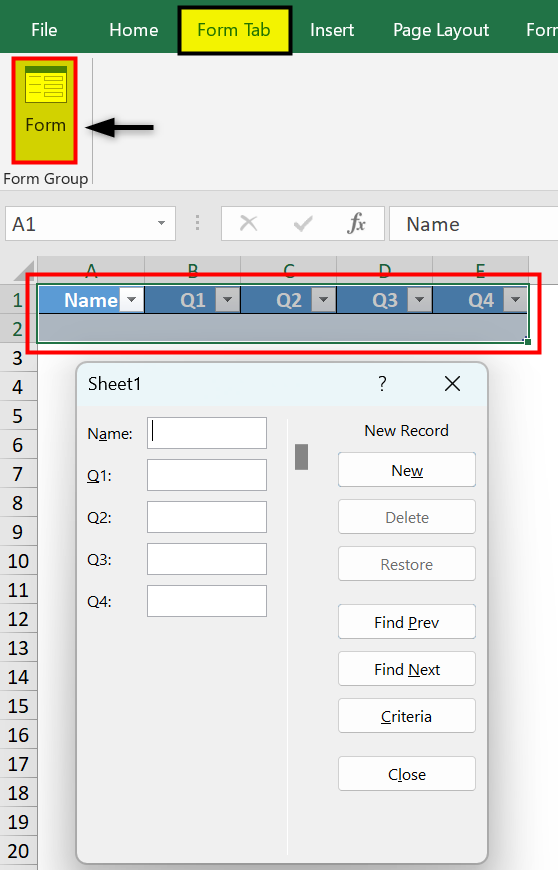Select column E header
Screen dimensions: 558x870
click(480, 270)
